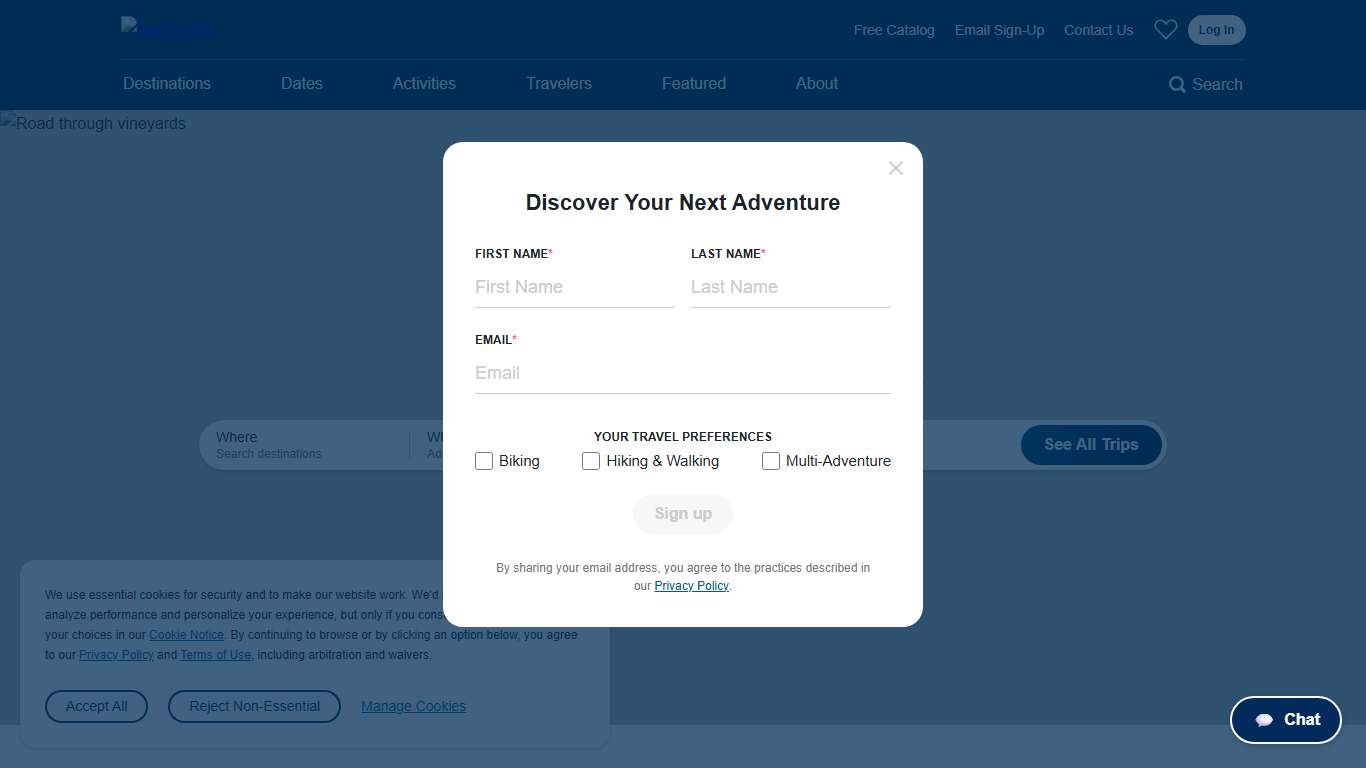Select the Featured menu item

pos(694,84)
